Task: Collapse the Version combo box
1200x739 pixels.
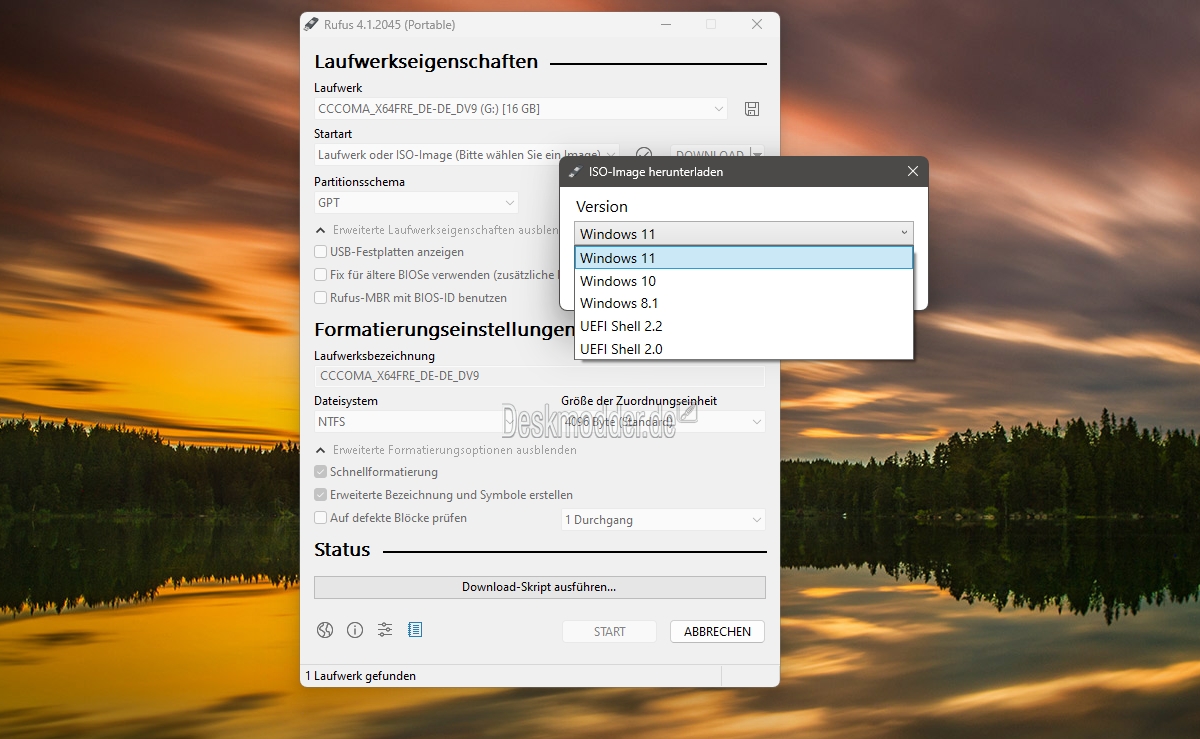Action: [744, 234]
